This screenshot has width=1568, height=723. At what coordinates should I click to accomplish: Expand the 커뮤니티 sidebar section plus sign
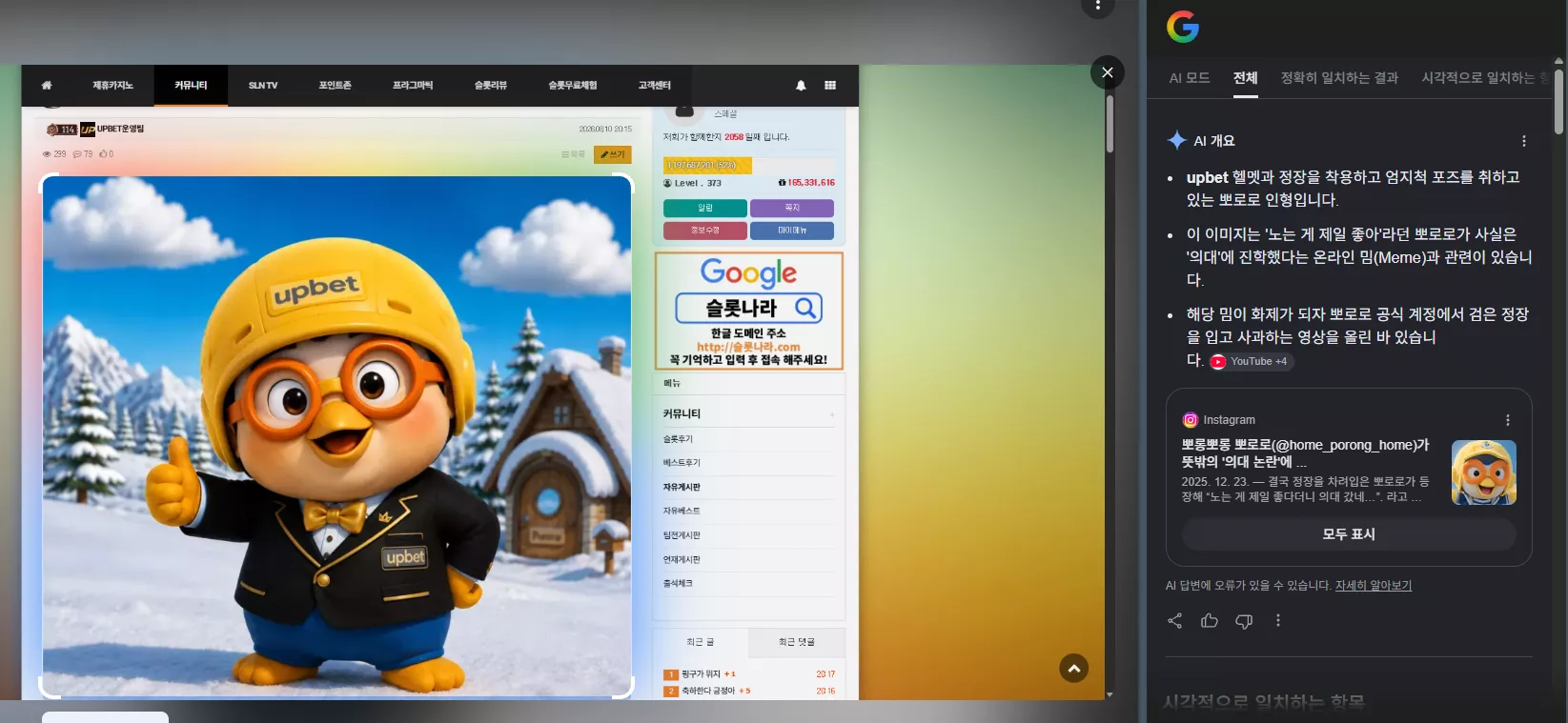click(831, 414)
